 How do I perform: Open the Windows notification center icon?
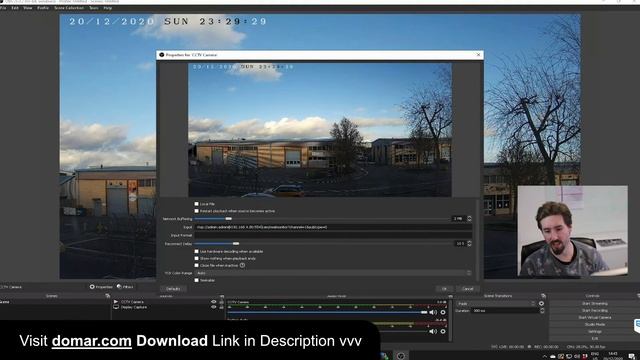(x=632, y=356)
